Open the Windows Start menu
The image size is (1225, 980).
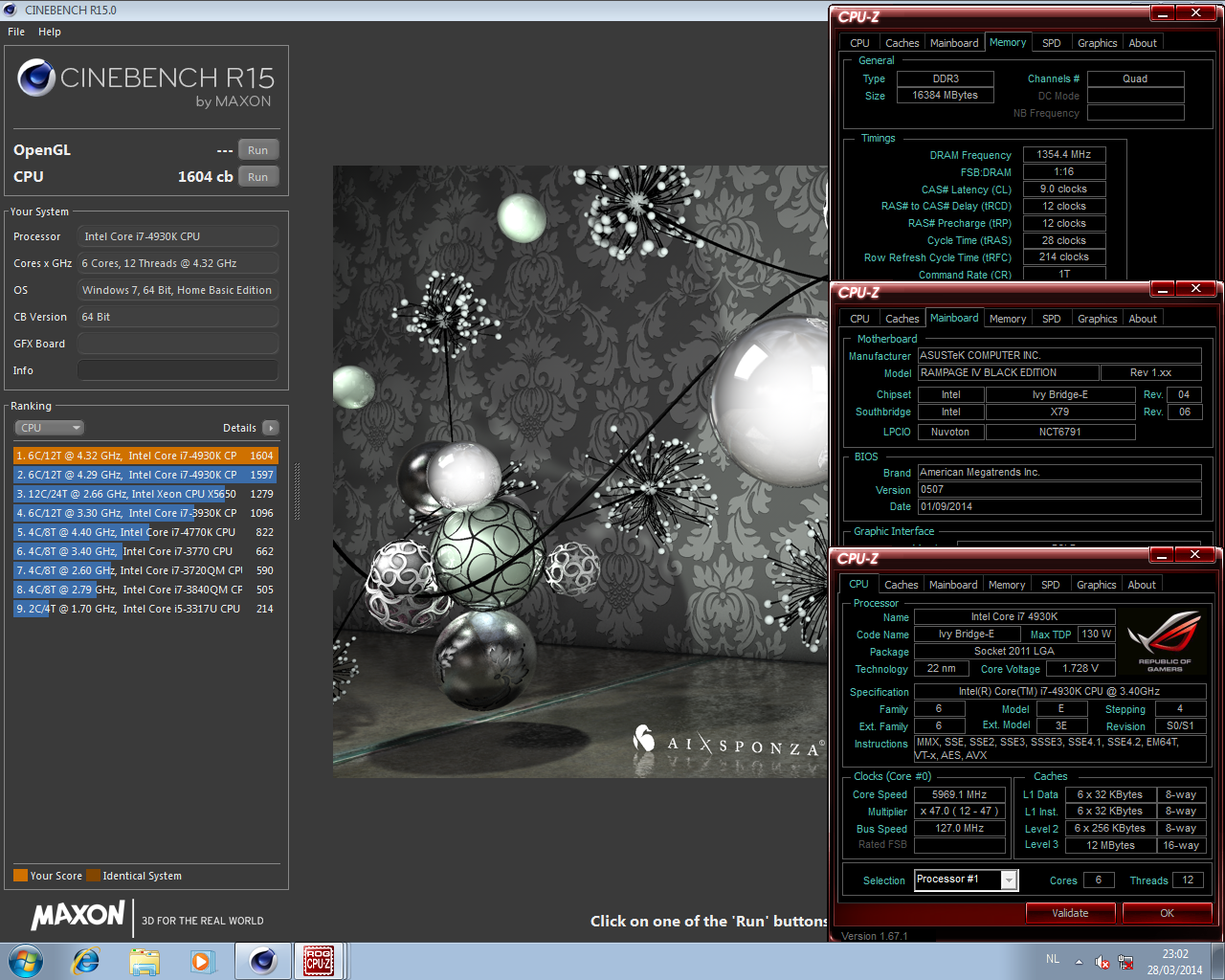[x=25, y=961]
